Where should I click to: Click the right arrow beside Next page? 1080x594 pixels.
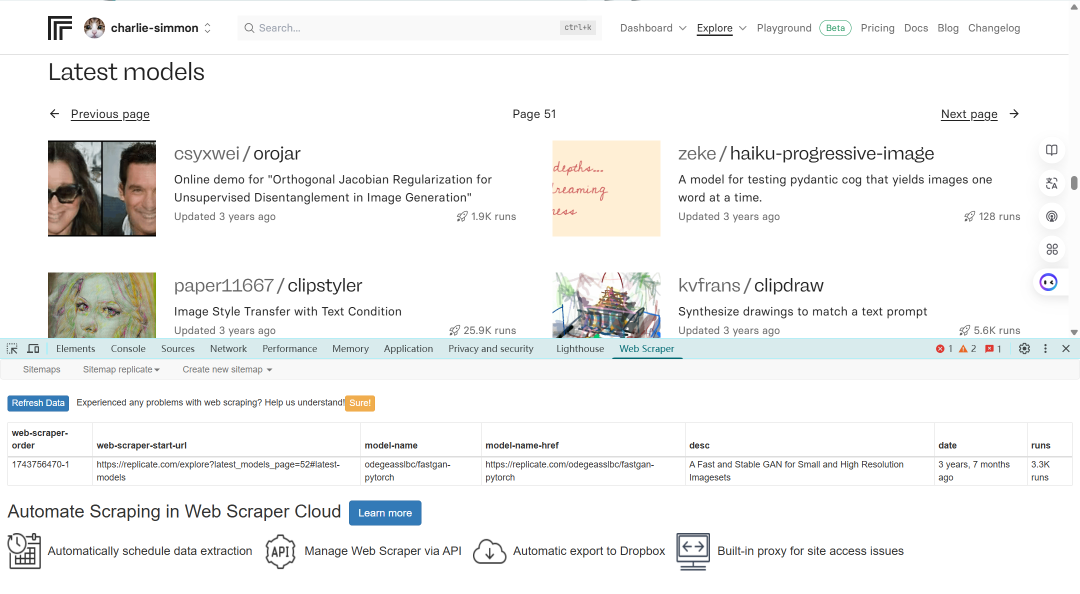[1014, 114]
